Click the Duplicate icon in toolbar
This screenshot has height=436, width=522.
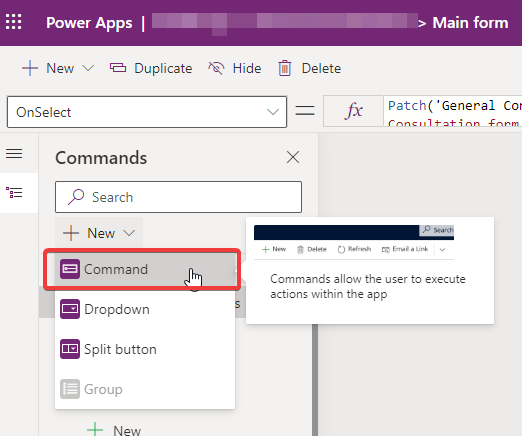(x=118, y=68)
